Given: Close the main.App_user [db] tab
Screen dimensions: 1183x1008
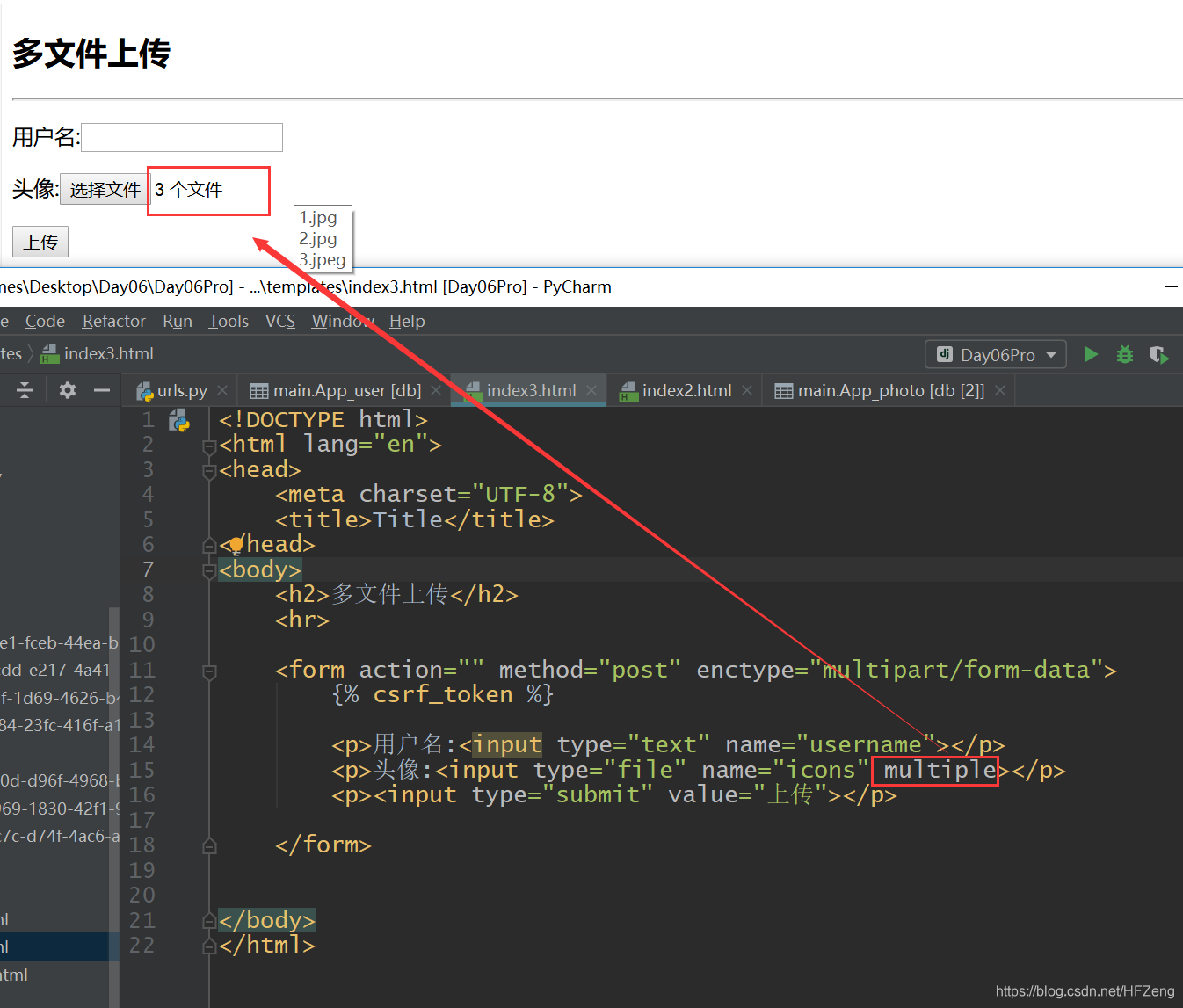Looking at the screenshot, I should point(436,390).
